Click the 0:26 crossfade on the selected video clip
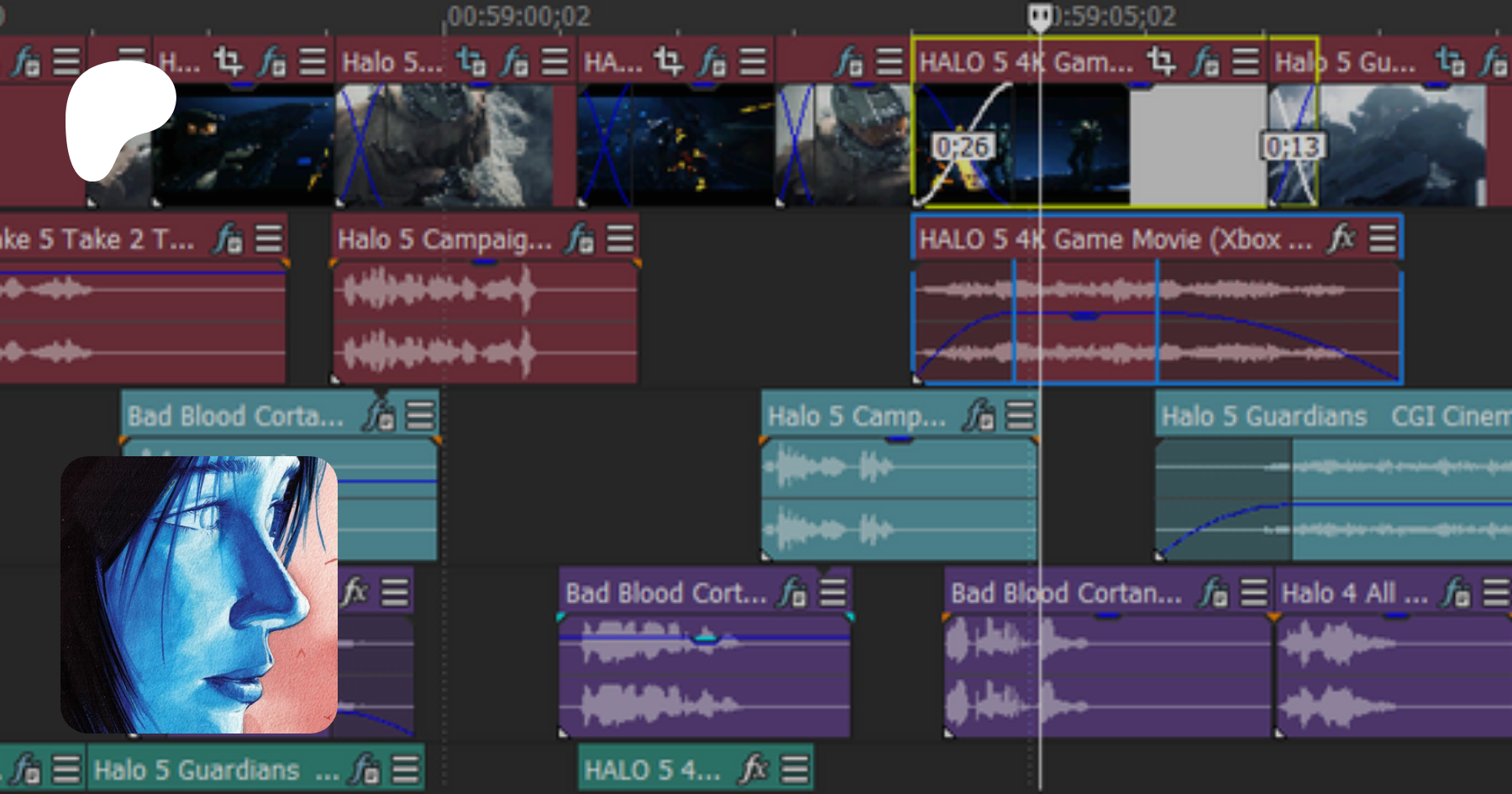The image size is (1512, 794). (963, 148)
